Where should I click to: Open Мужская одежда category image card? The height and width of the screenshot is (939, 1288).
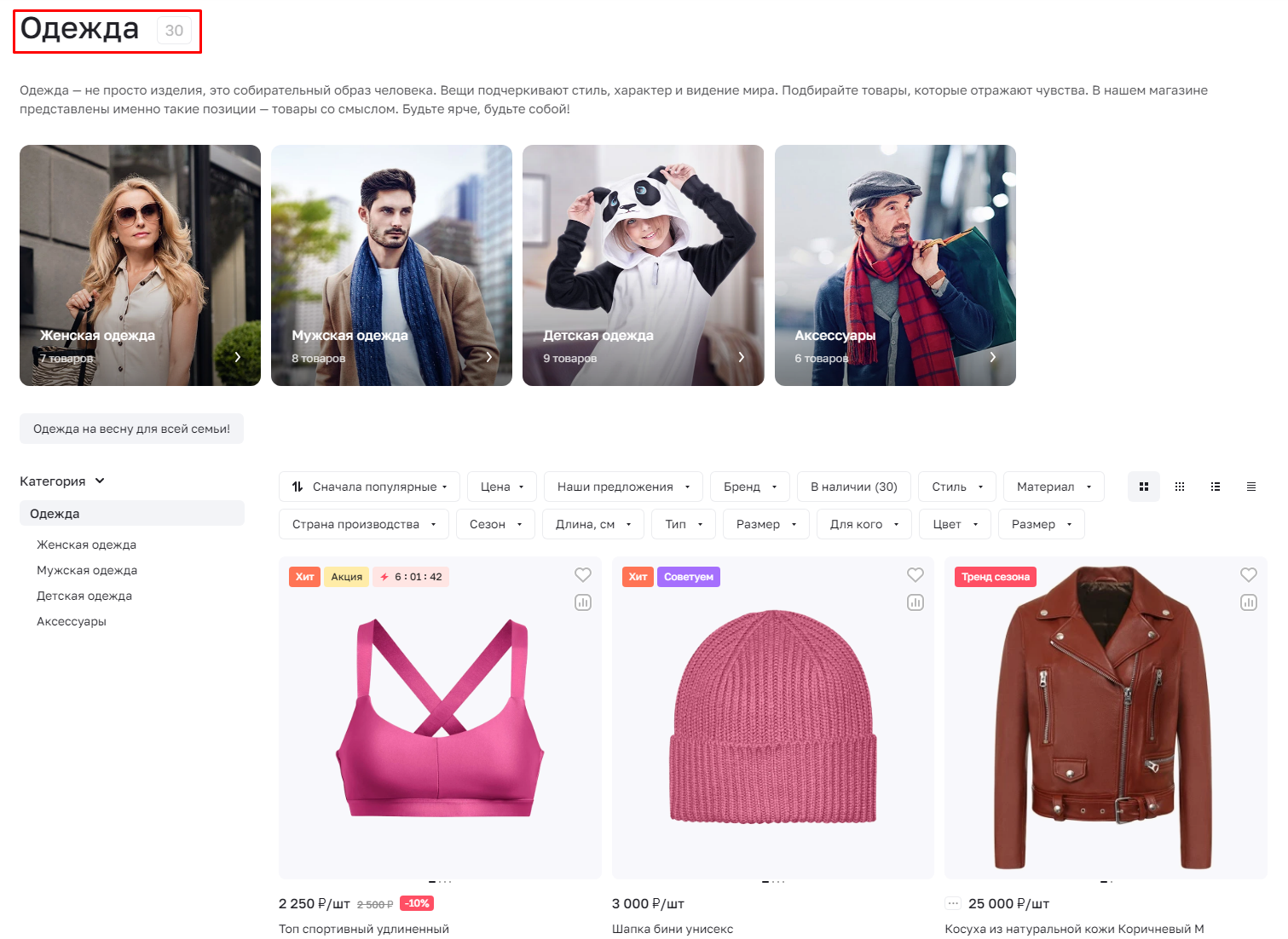pyautogui.click(x=391, y=265)
